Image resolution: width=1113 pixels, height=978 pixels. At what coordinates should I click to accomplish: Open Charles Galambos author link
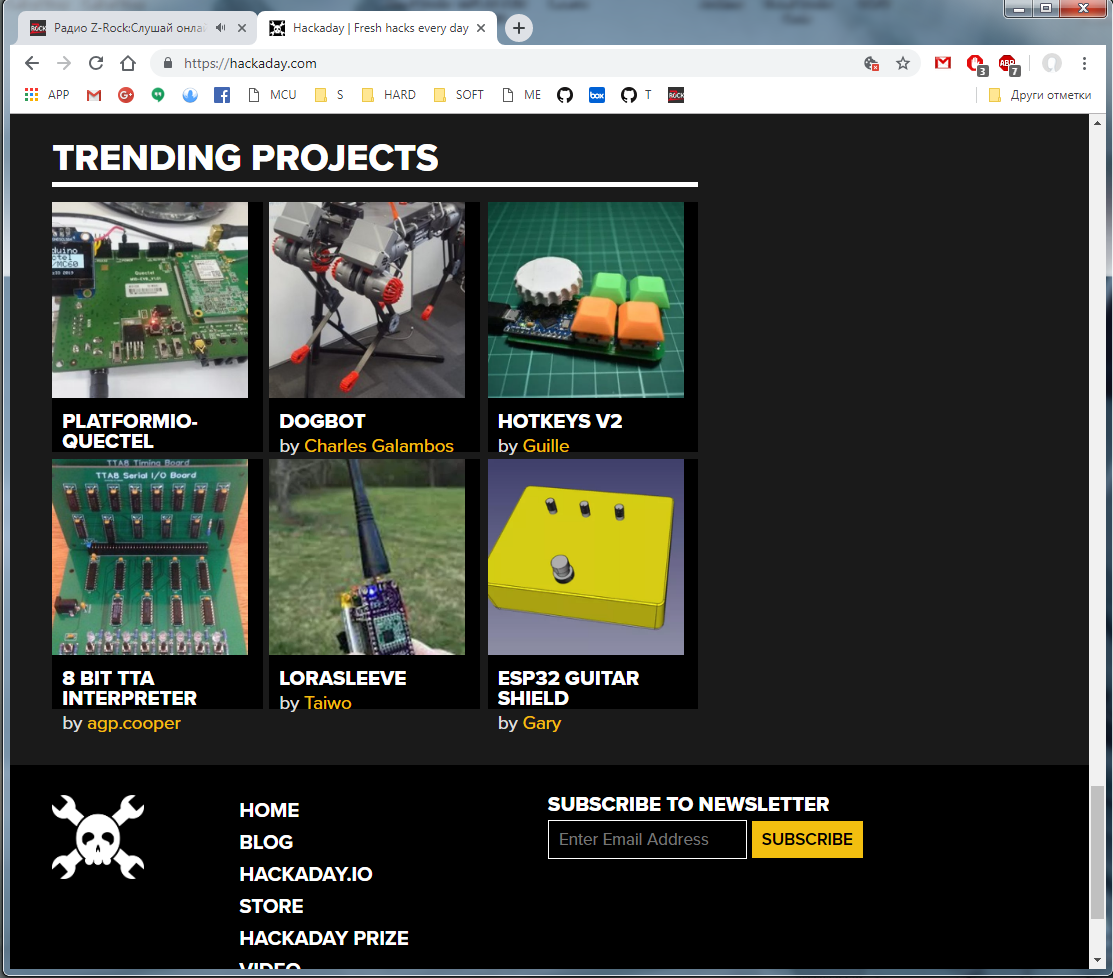tap(378, 446)
